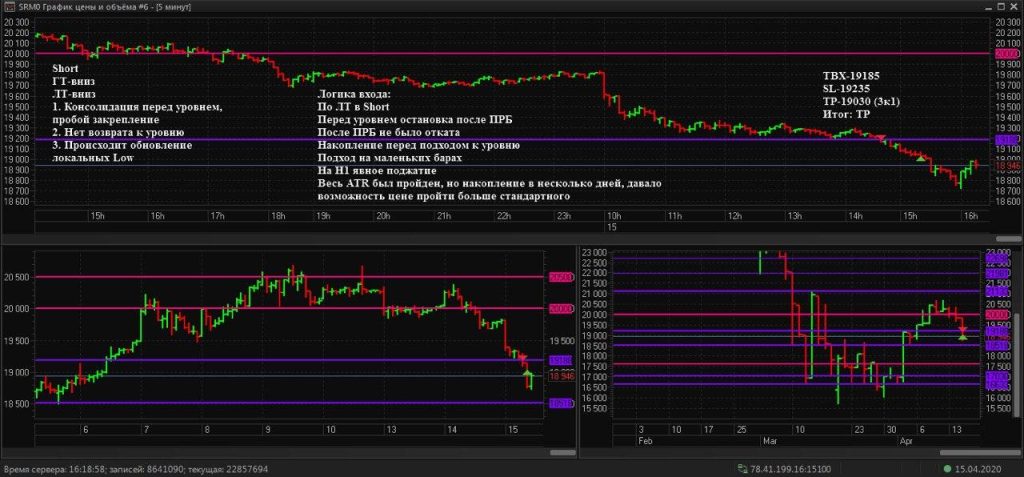This screenshot has height=477, width=1024.
Task: Click the chart window icon in title bar
Action: pyautogui.click(x=8, y=6)
